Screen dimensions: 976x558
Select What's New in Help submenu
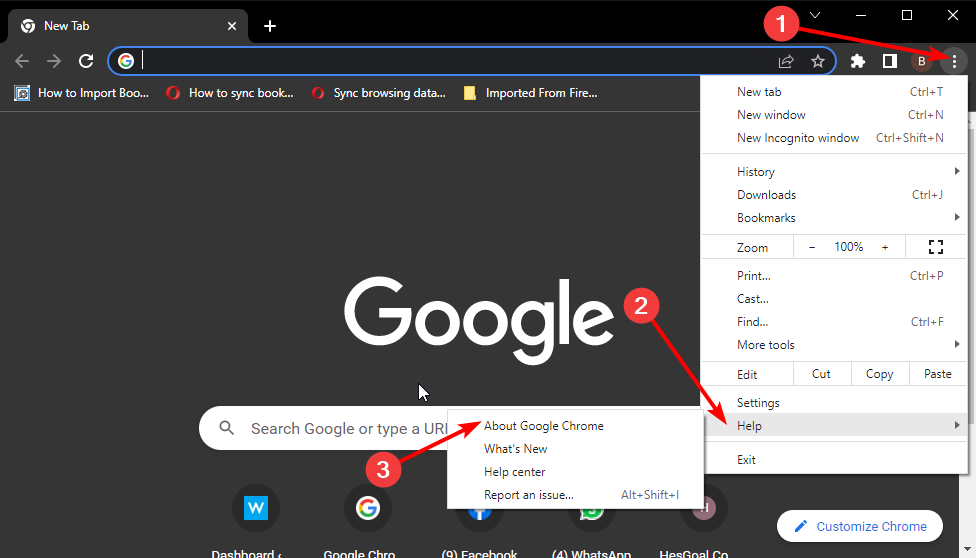tap(575, 449)
